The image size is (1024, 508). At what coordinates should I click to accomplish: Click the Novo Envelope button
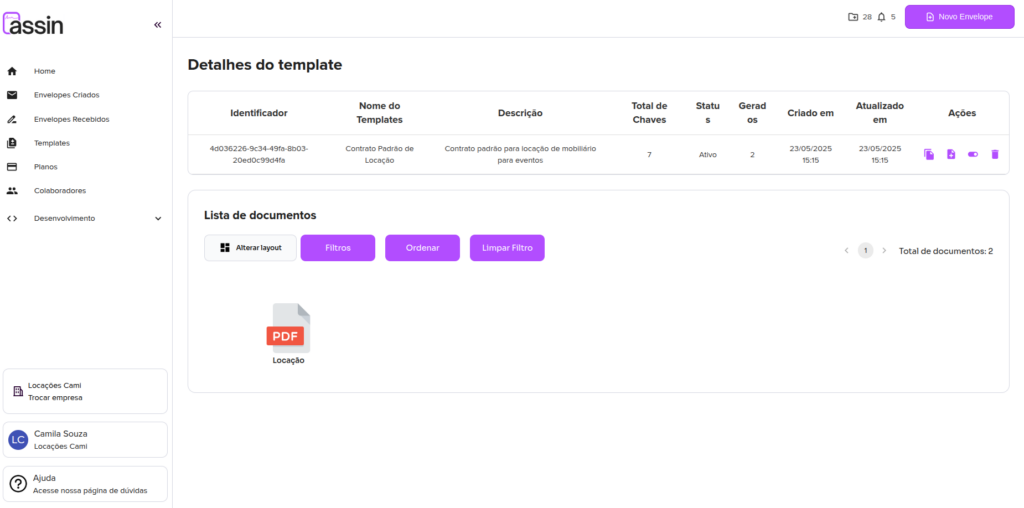point(959,17)
